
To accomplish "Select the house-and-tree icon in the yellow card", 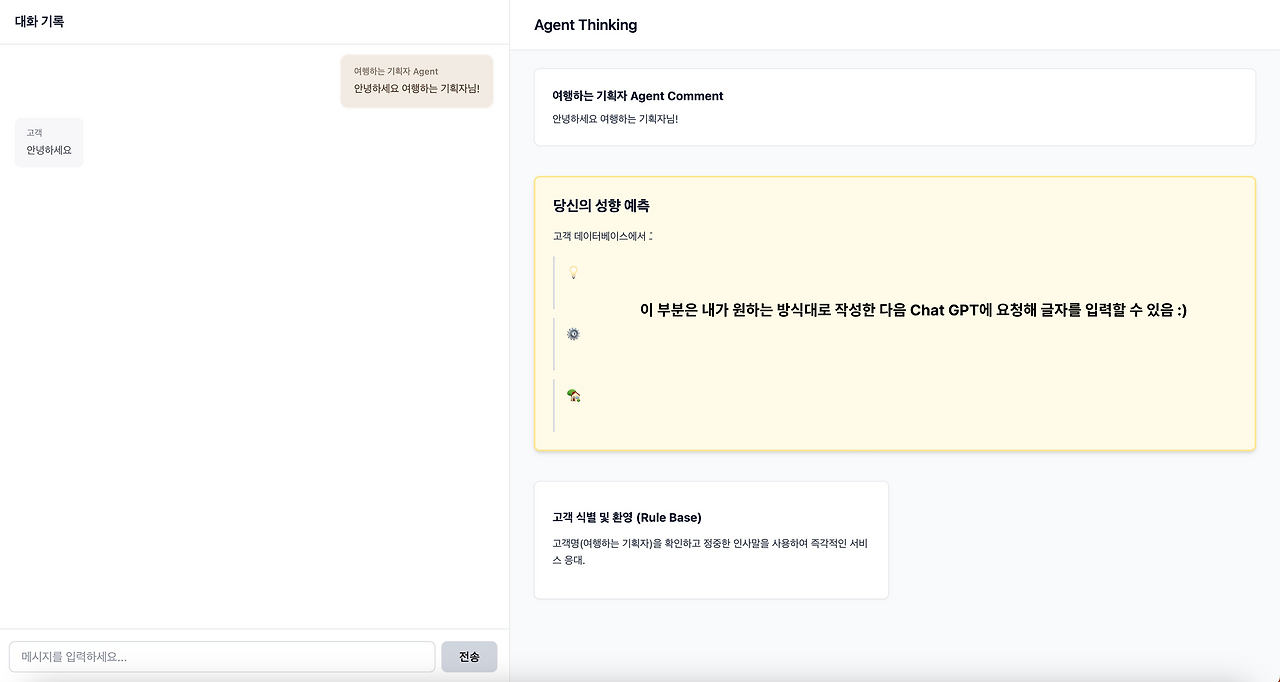I will (x=573, y=394).
